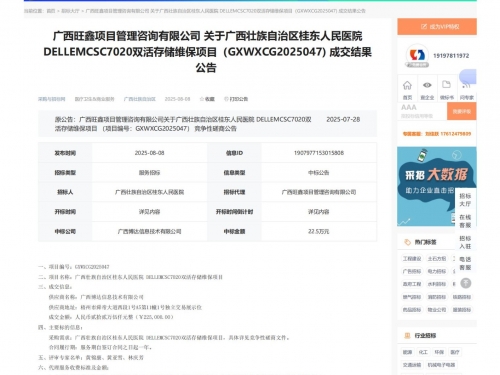Select the 土石方招标 hot tag

[x=437, y=259]
